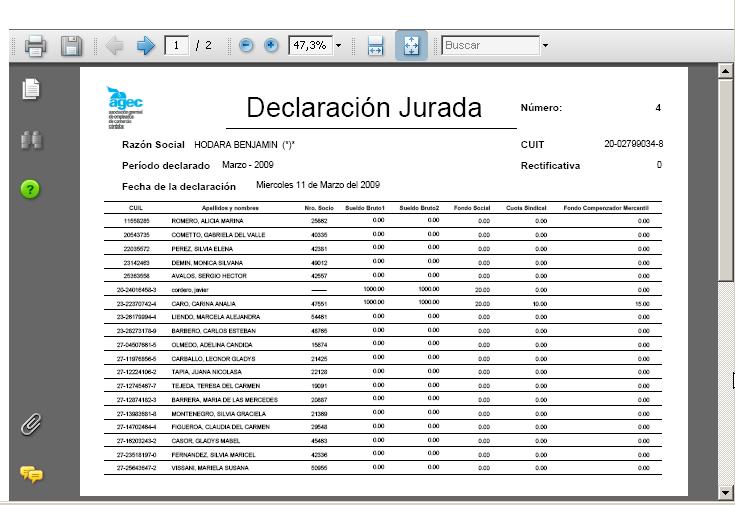Image resolution: width=735 pixels, height=505 pixels.
Task: Select the row VISSANI, MARIELA SUSANA
Action: coord(383,468)
